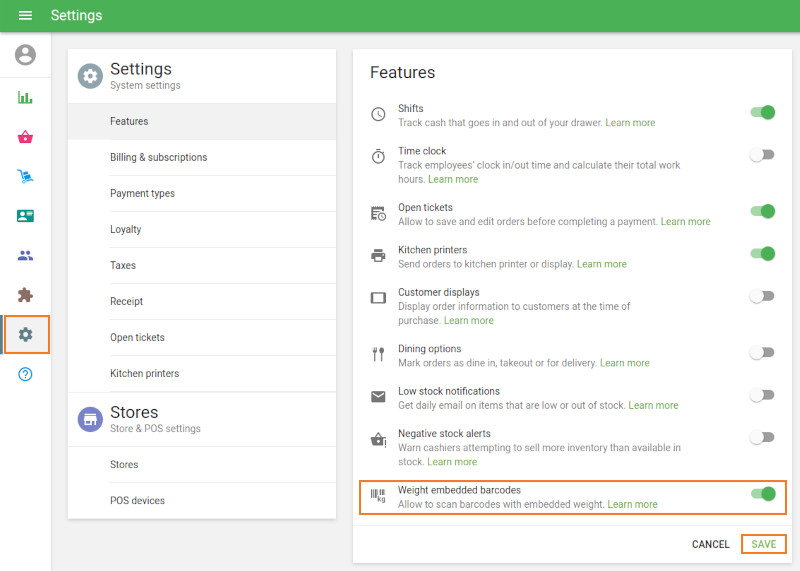Viewport: 800px width, 571px height.
Task: Click the SAVE button
Action: point(764,544)
